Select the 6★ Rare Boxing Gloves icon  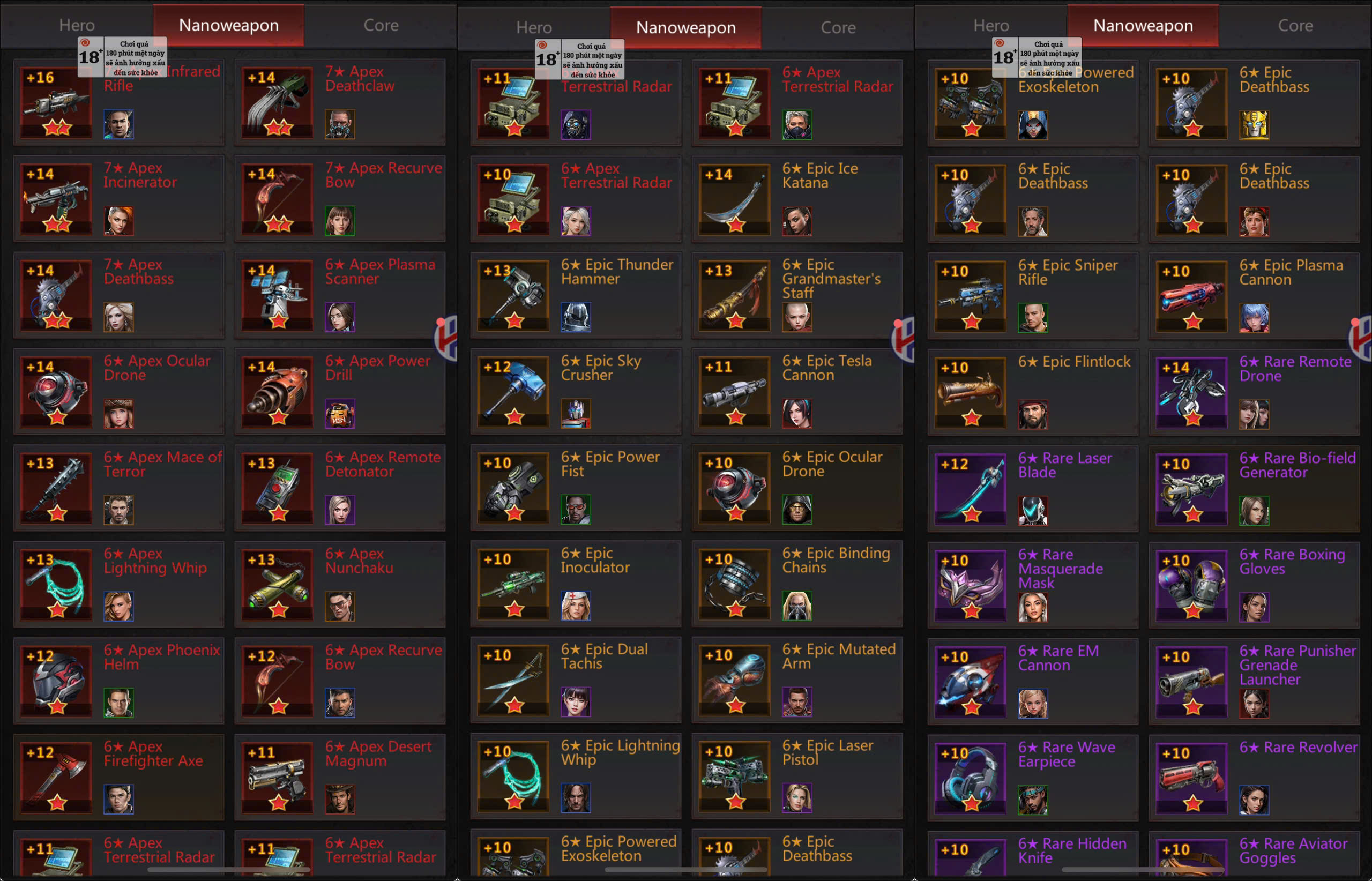(1192, 586)
